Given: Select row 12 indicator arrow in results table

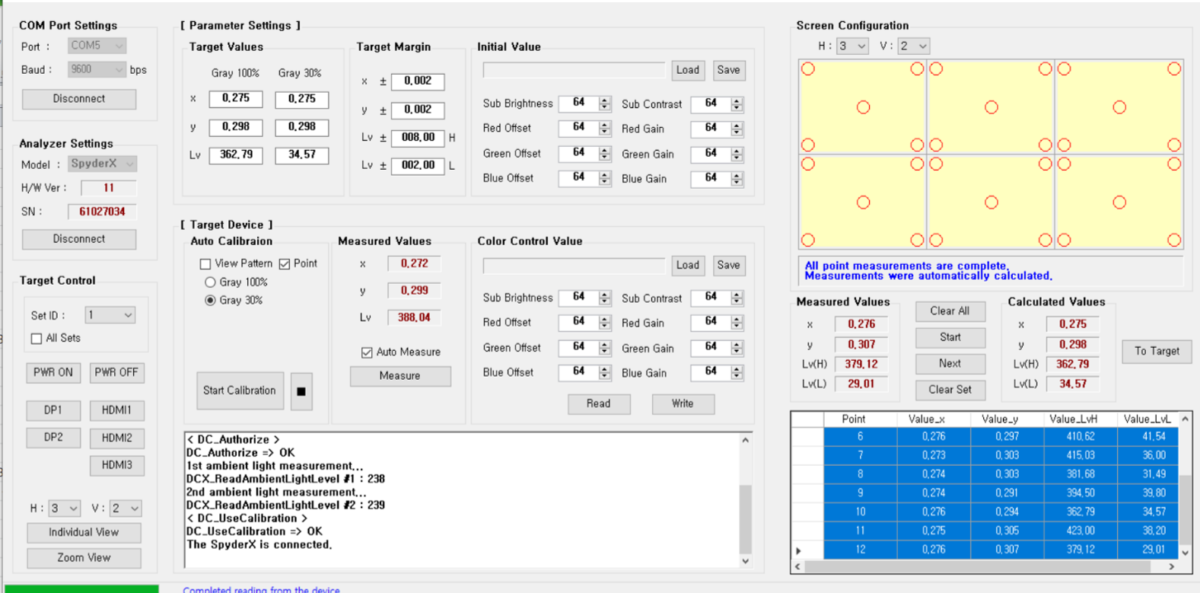Looking at the screenshot, I should coord(798,551).
